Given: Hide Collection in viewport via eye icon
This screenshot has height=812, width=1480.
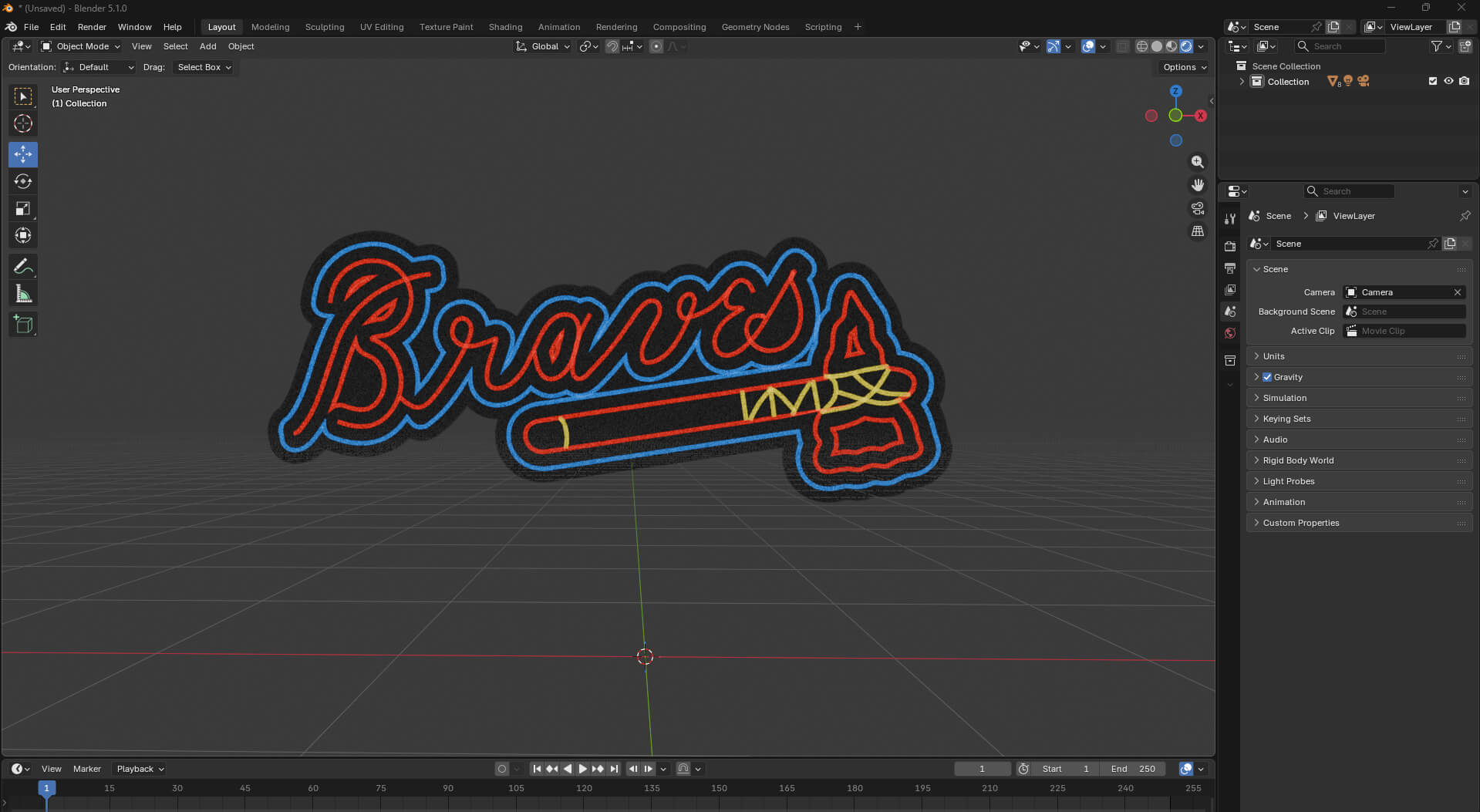Looking at the screenshot, I should (1448, 81).
